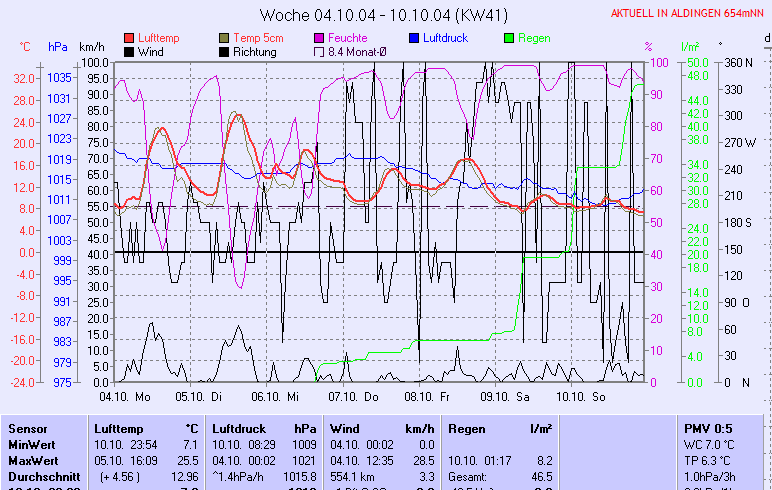The height and width of the screenshot is (490, 772).
Task: Click the hPa axis unit label
Action: (x=58, y=47)
